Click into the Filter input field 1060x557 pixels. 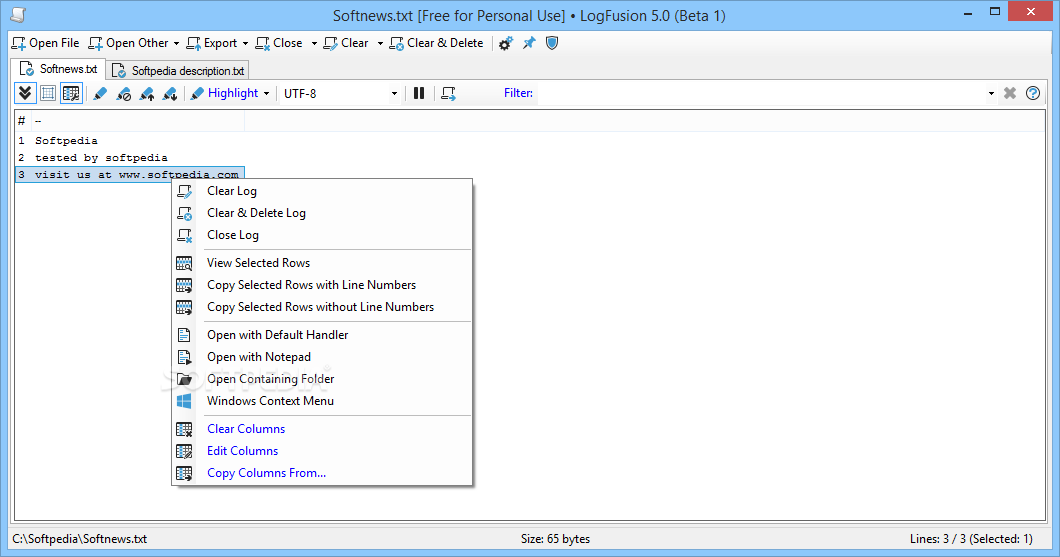pos(761,93)
